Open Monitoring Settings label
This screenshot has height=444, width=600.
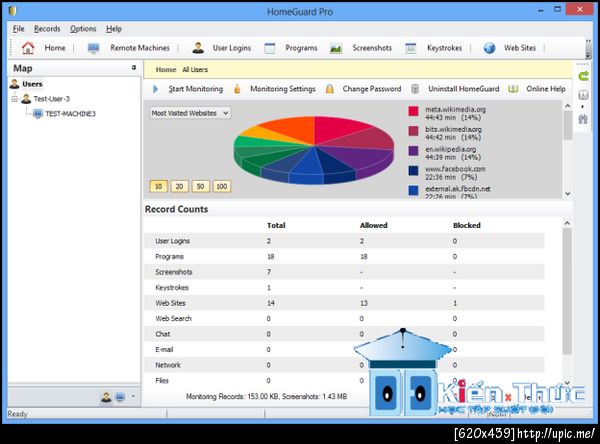pyautogui.click(x=283, y=89)
